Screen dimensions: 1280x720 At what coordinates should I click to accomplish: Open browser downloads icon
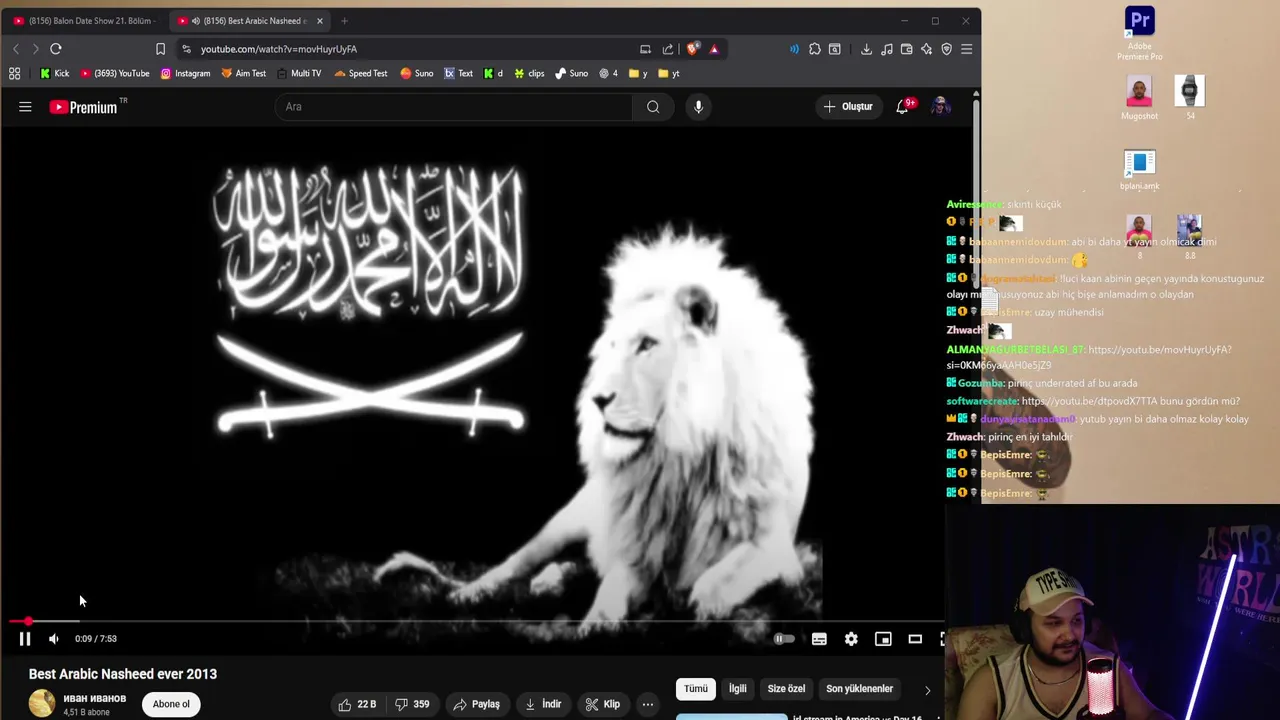tap(866, 49)
